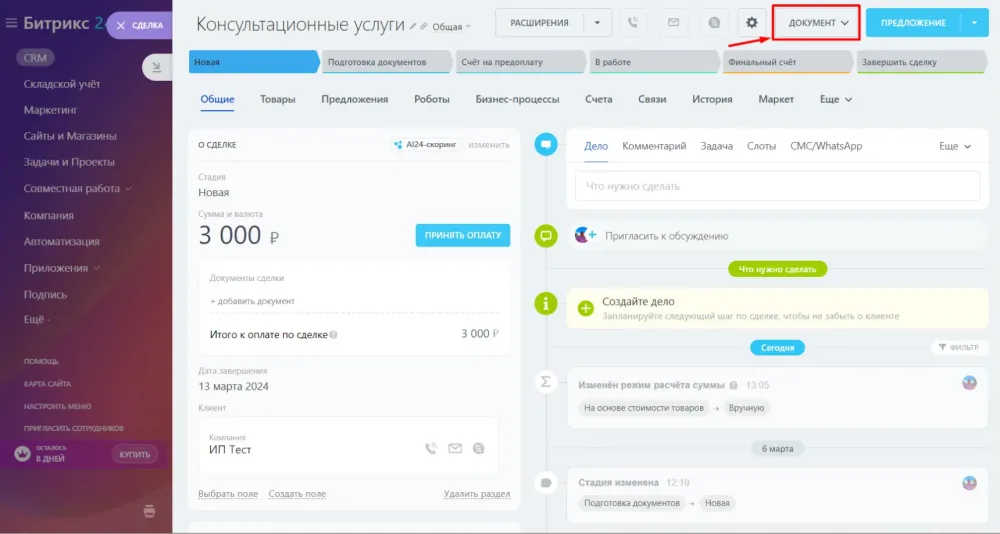Copy the deal link via the chain icon
Screen dimensions: 1000x534
[x=423, y=26]
